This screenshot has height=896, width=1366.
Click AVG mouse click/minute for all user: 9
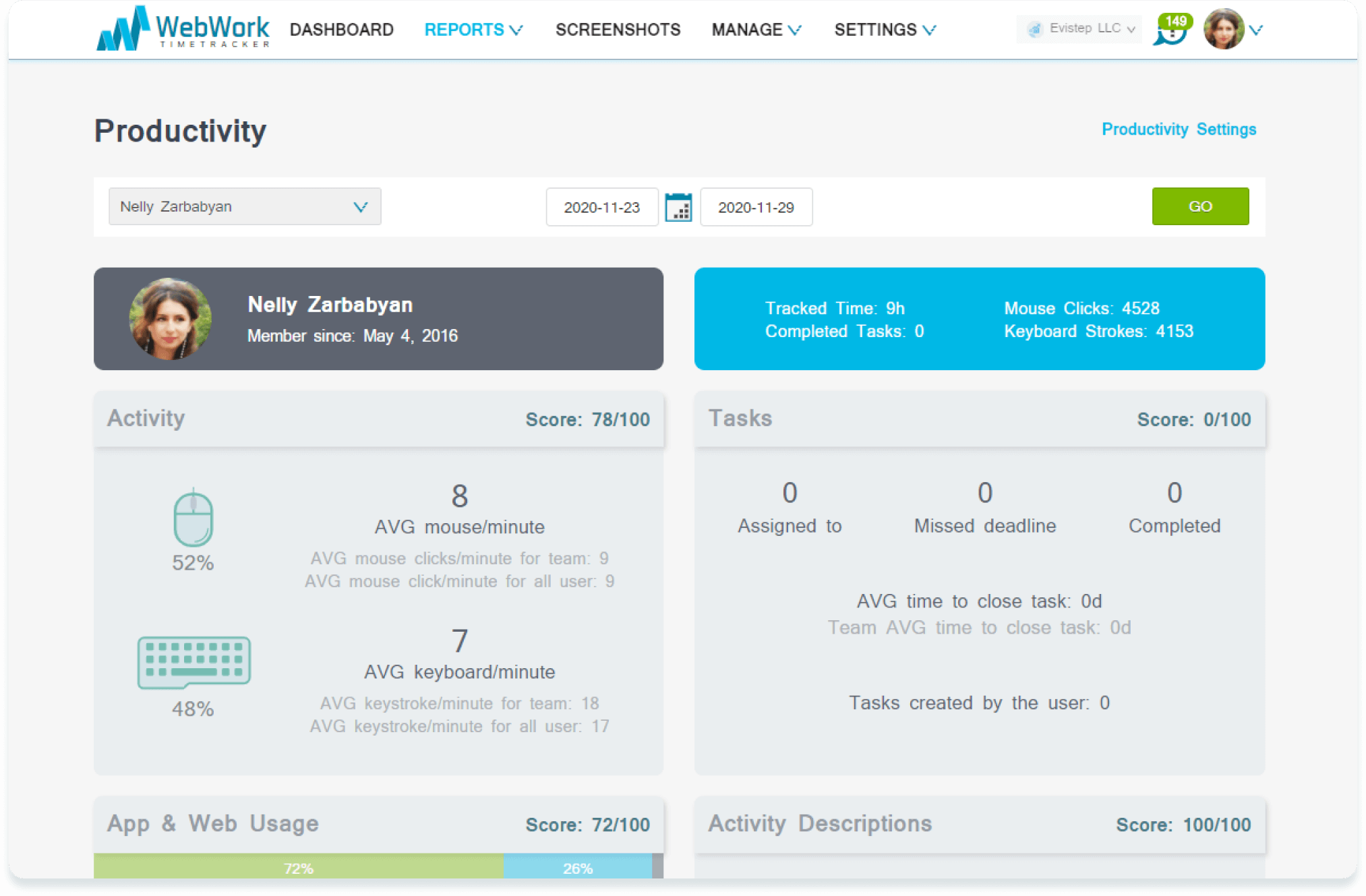click(x=459, y=581)
